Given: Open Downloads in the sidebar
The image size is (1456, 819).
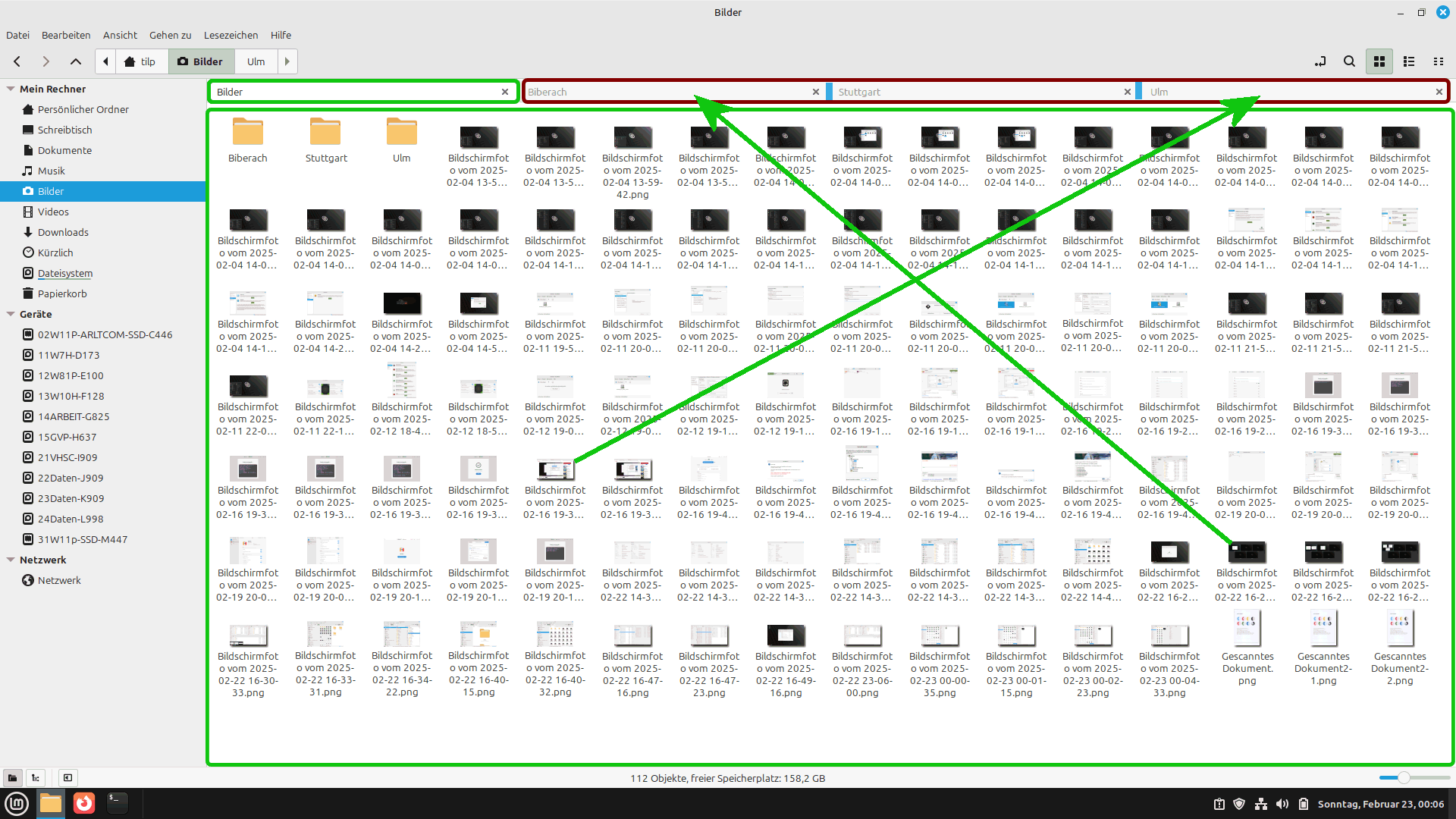Looking at the screenshot, I should [x=63, y=232].
